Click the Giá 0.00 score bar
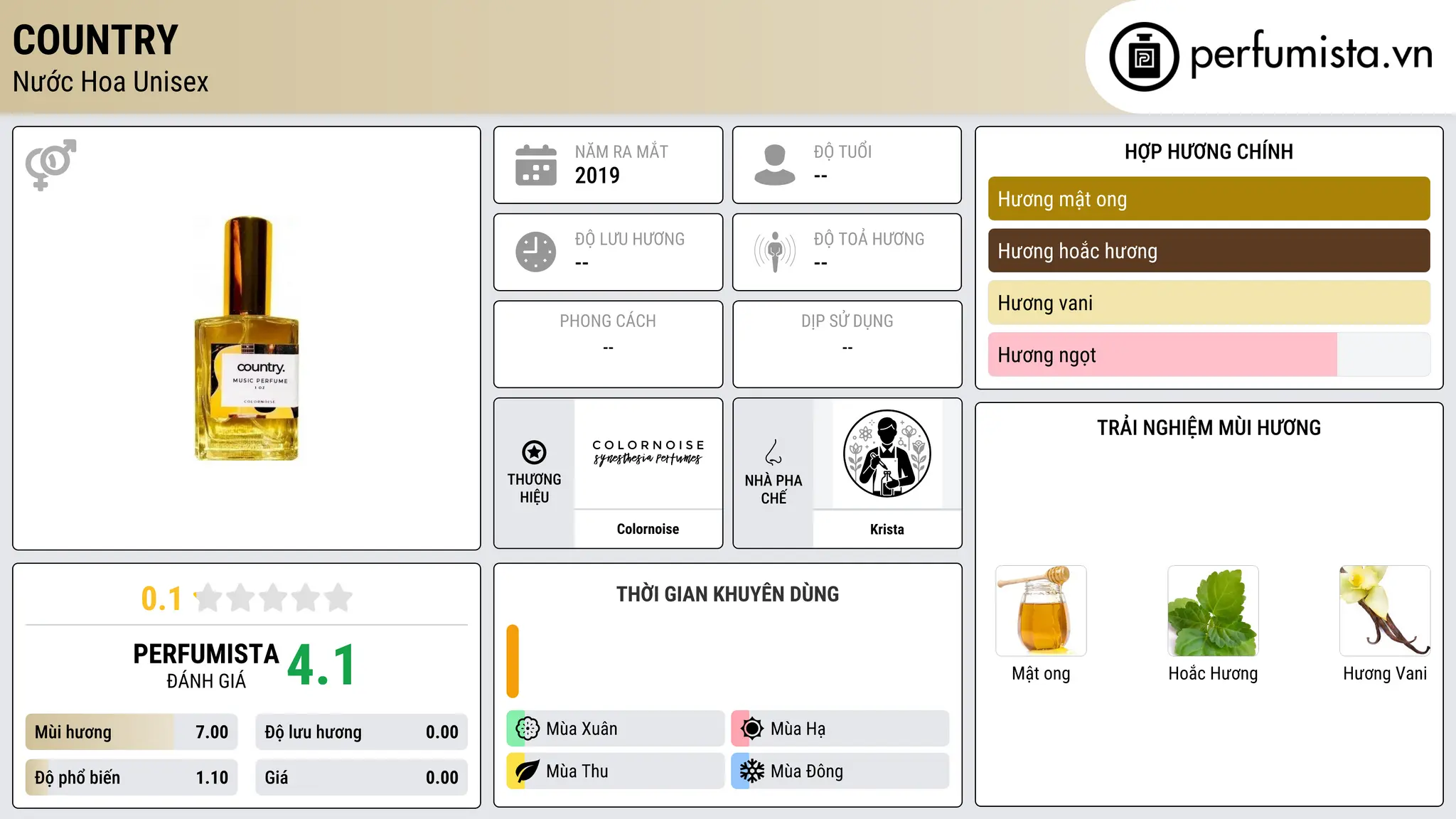The image size is (1456, 819). point(361,777)
